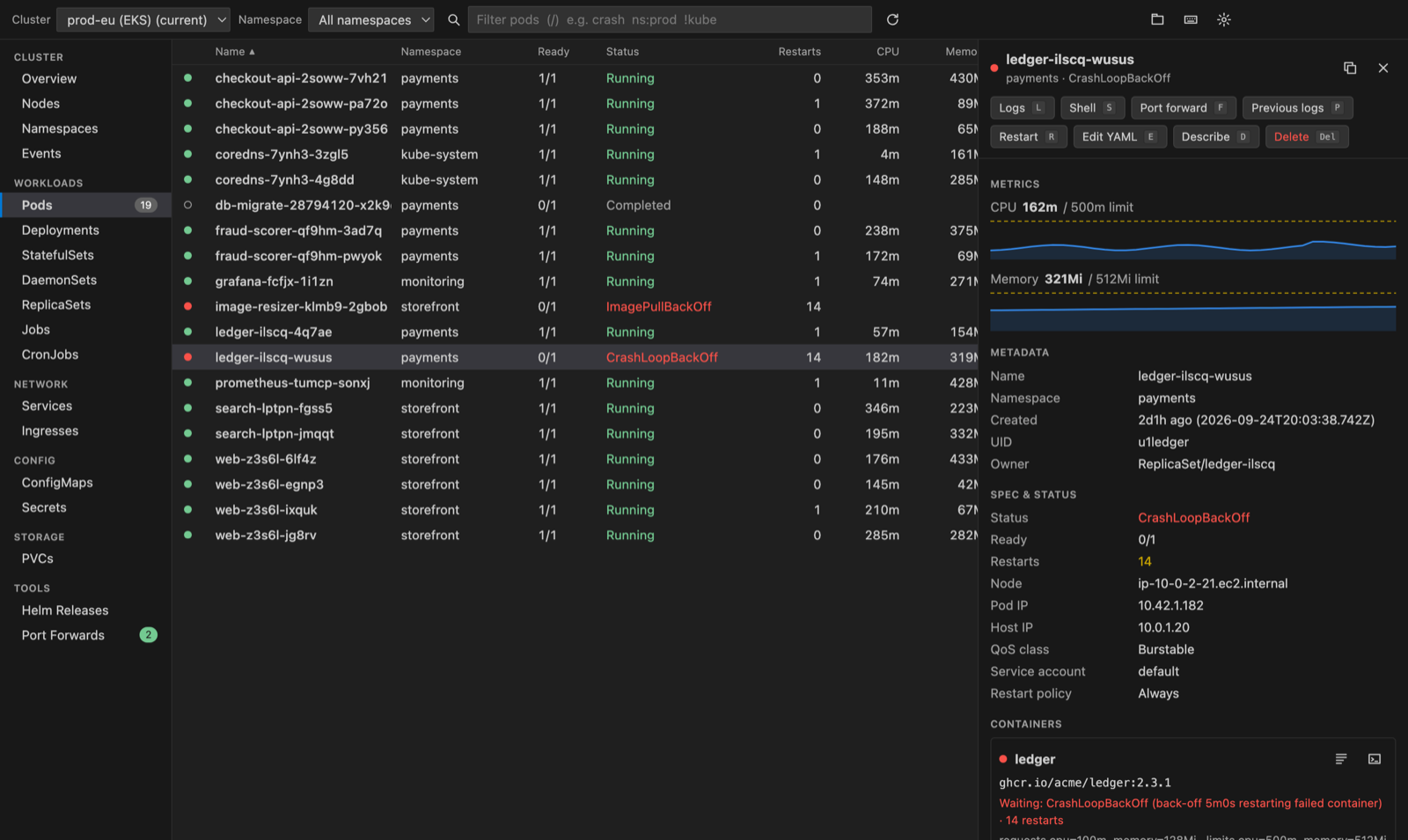Select the db-migrate-28794120 pod row

[575, 205]
